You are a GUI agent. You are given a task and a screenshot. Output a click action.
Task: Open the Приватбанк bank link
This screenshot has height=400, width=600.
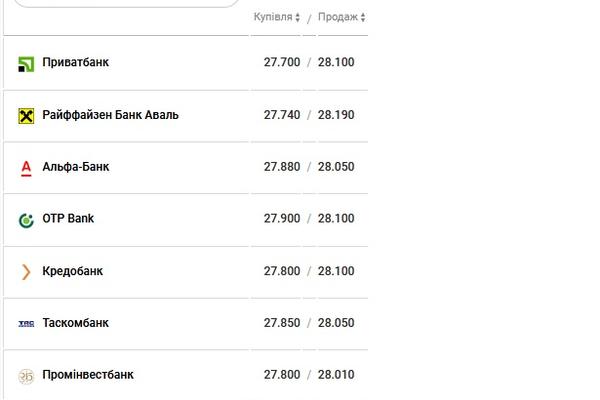pyautogui.click(x=75, y=62)
